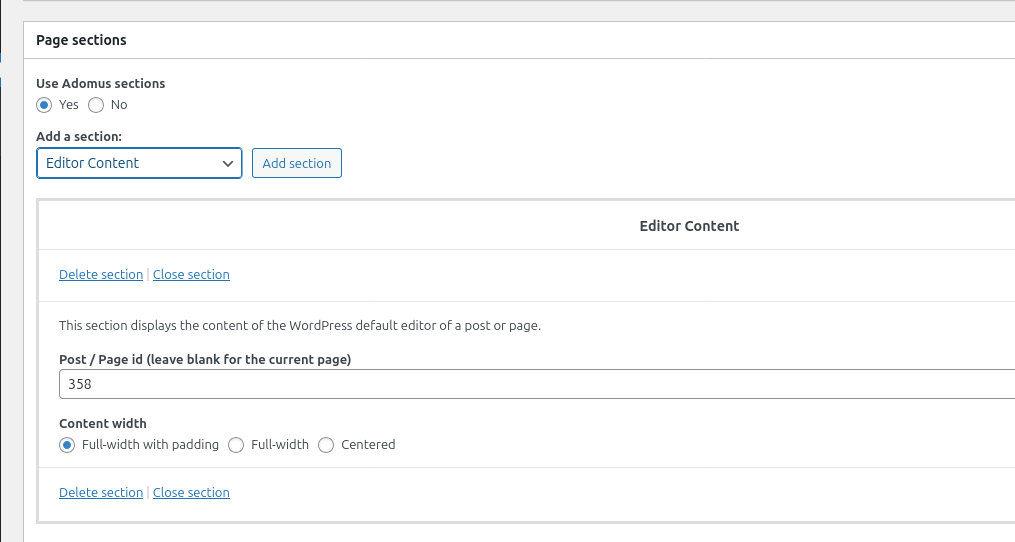
Task: Select No for Use Adomus sections
Action: coord(96,105)
